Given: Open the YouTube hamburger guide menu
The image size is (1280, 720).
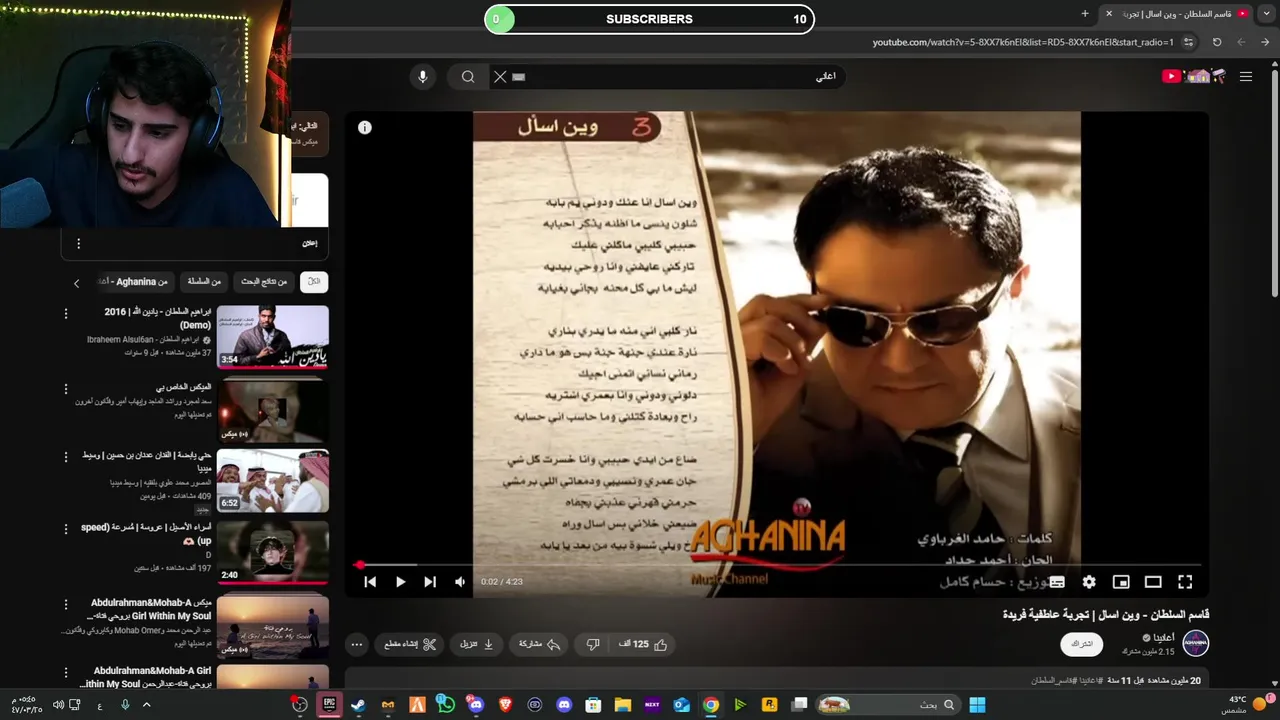Looking at the screenshot, I should (1246, 77).
